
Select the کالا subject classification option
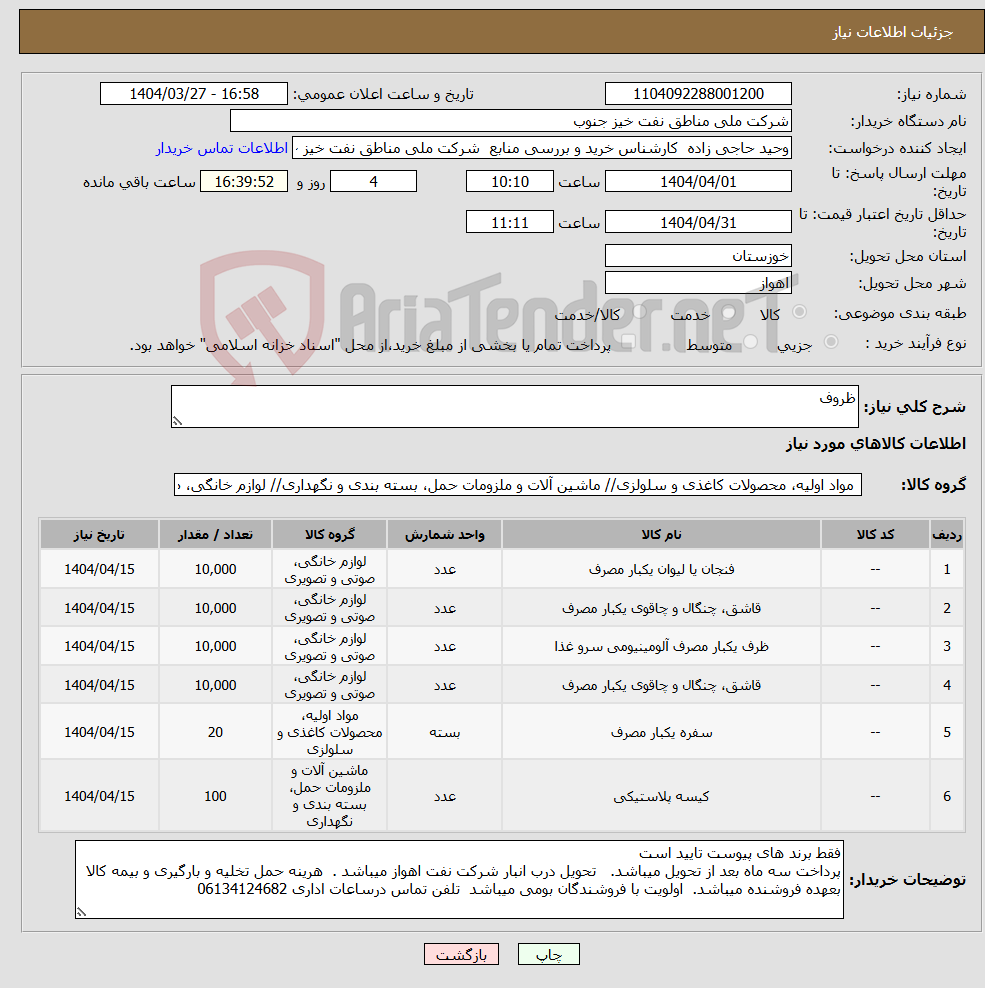[799, 311]
